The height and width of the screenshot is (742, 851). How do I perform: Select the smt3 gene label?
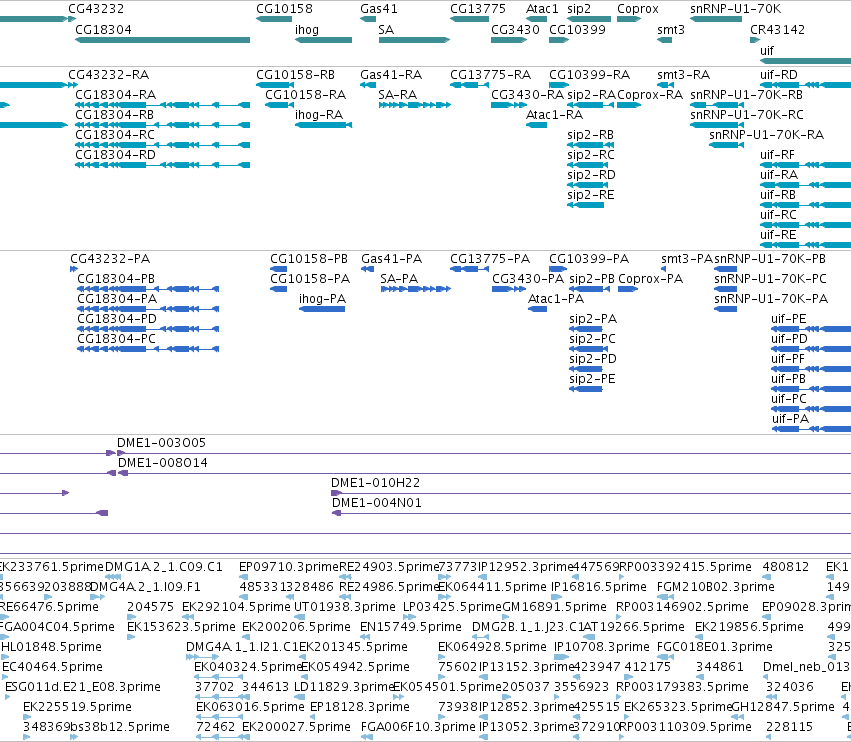coord(671,30)
